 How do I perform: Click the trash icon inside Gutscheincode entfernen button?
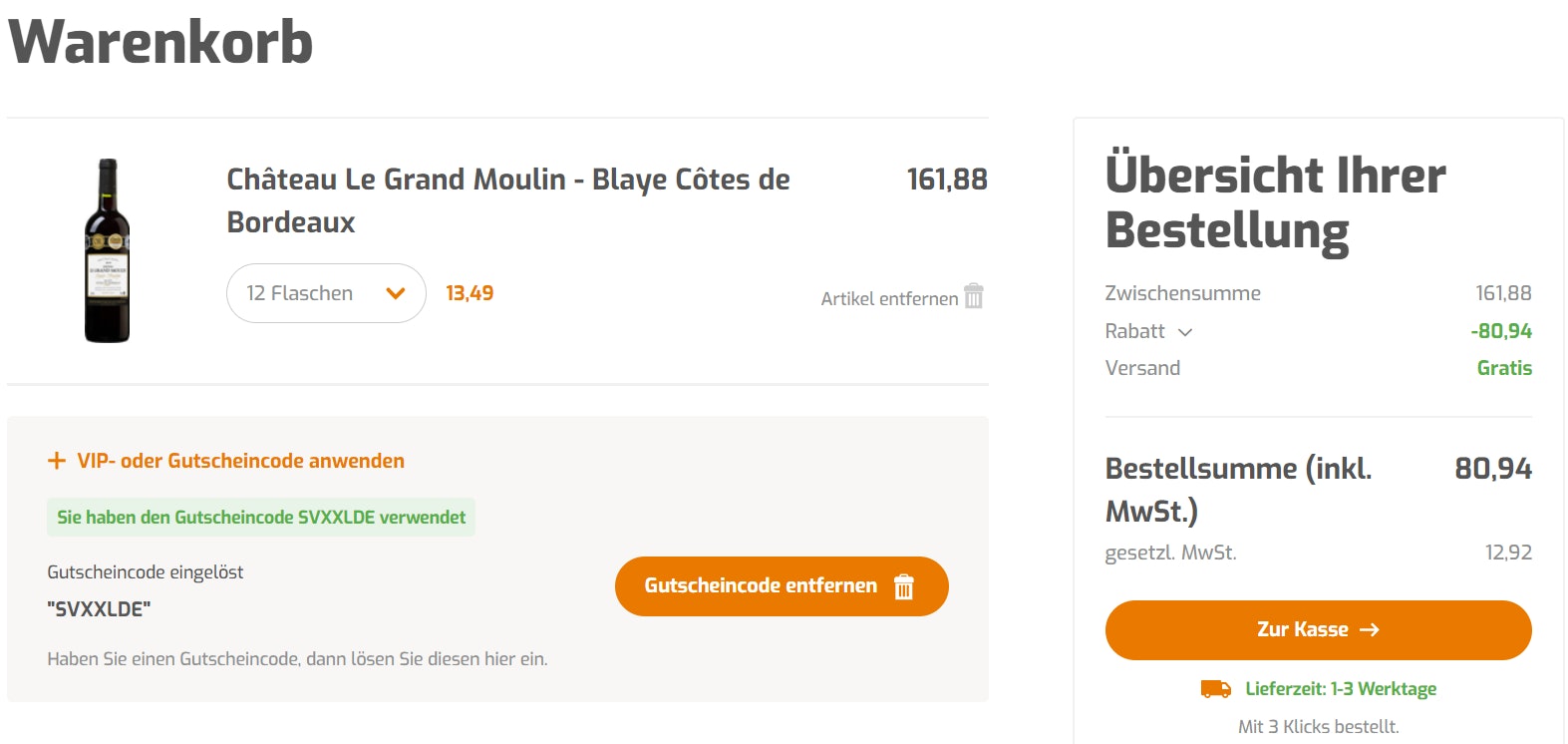[903, 586]
